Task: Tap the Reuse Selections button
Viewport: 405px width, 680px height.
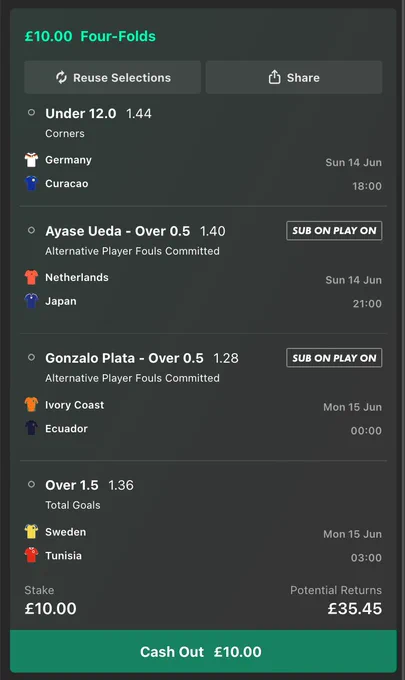Action: pyautogui.click(x=112, y=77)
